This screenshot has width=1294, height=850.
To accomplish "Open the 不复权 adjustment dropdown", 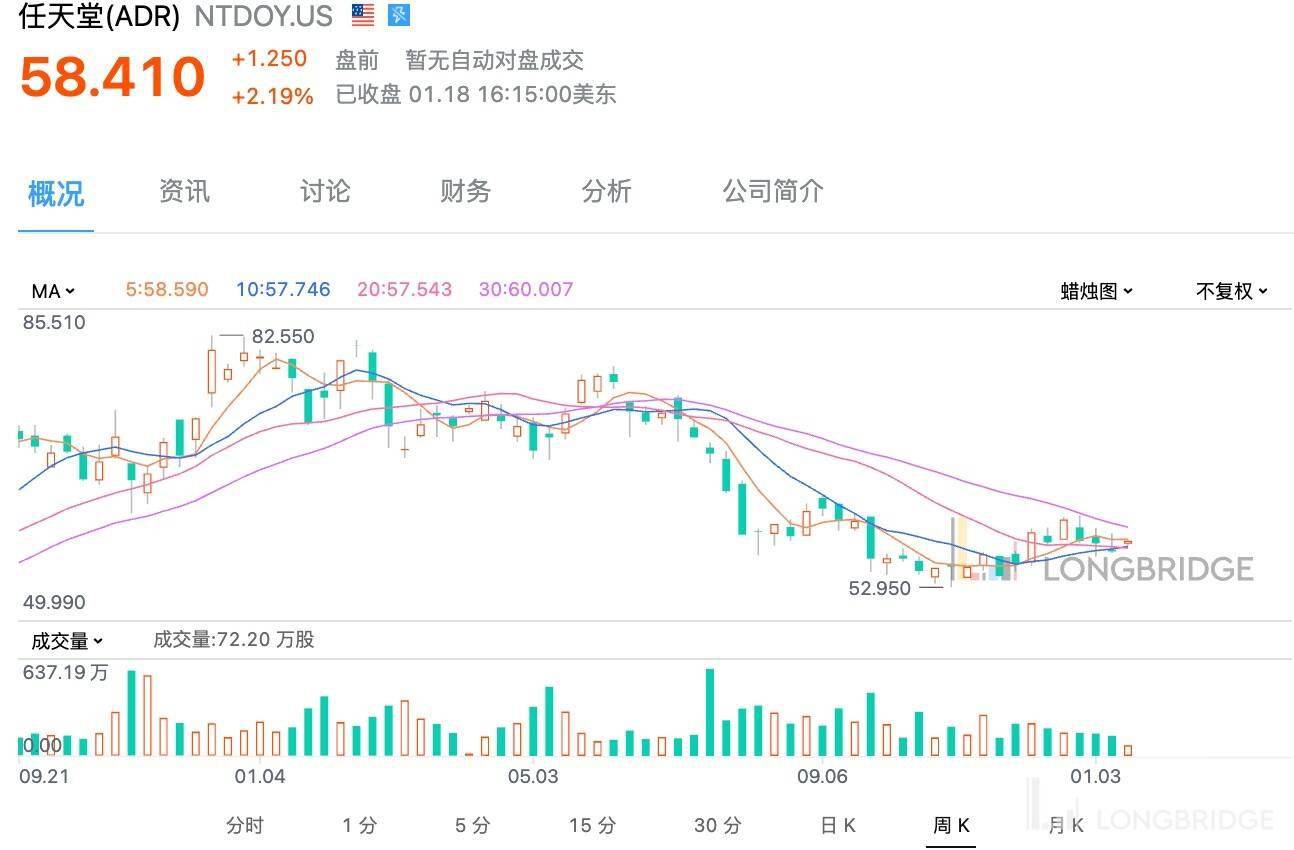I will [x=1231, y=291].
